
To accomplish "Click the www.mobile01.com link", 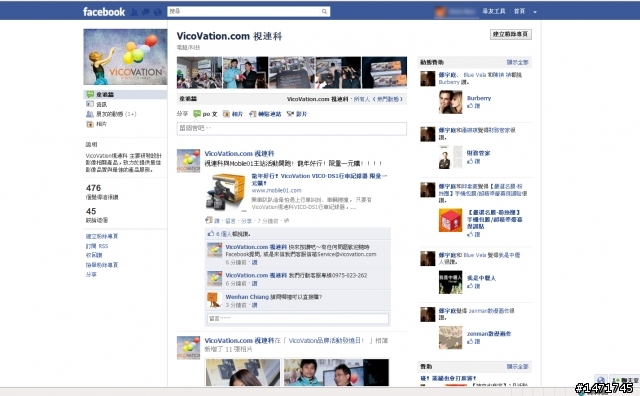I will click(x=276, y=191).
